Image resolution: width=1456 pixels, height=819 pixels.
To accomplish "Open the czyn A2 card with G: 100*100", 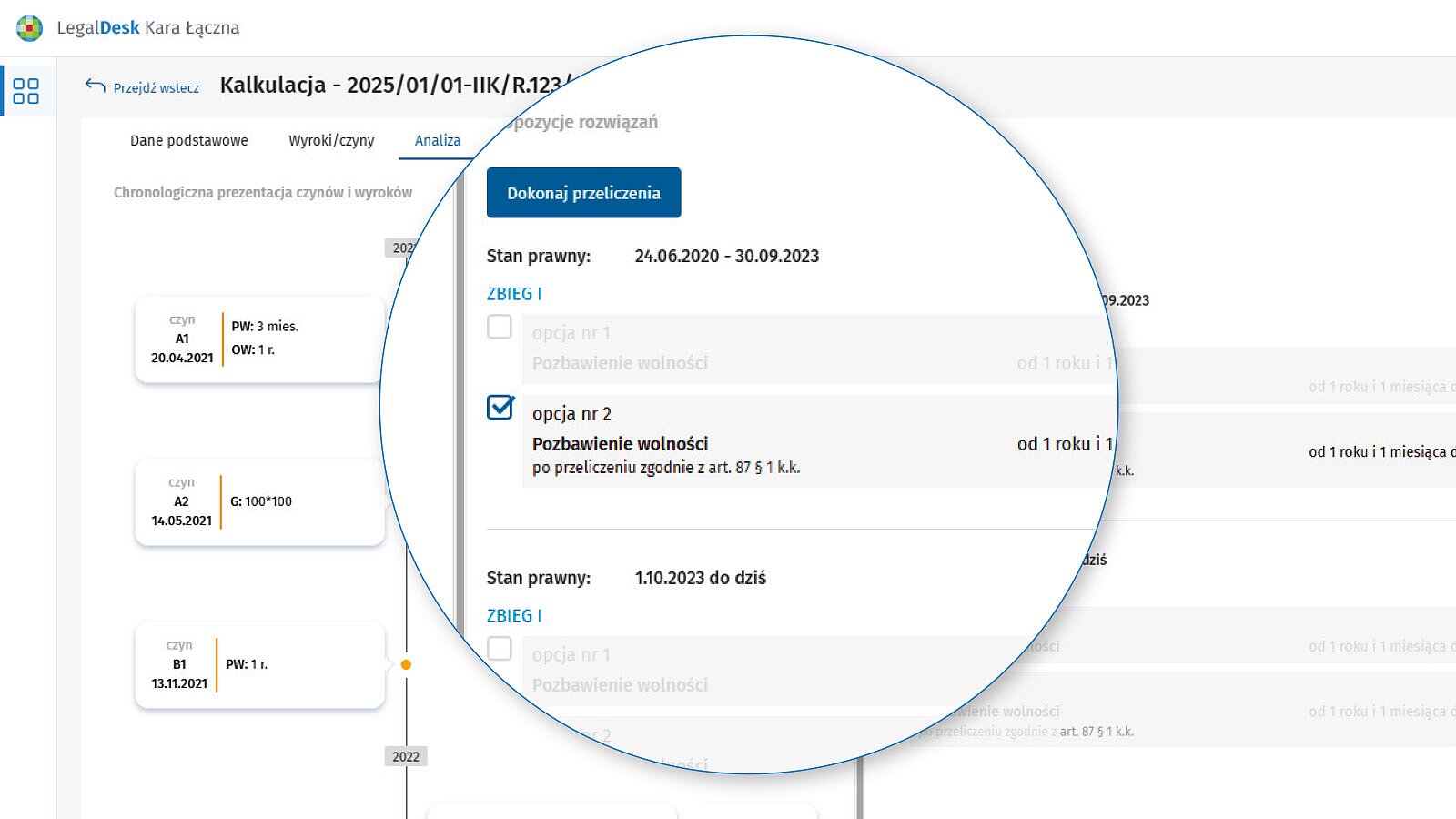I will (259, 502).
